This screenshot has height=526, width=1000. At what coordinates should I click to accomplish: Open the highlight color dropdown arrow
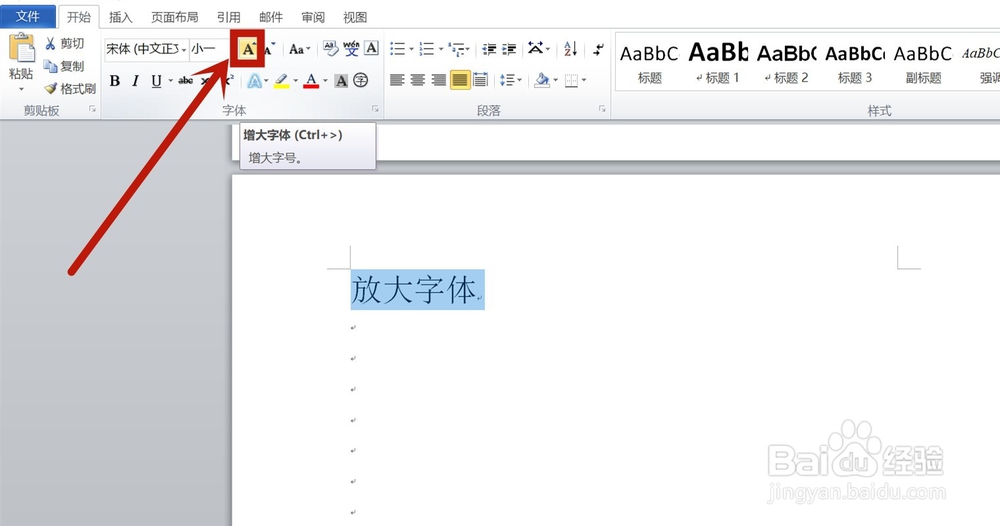pyautogui.click(x=295, y=81)
